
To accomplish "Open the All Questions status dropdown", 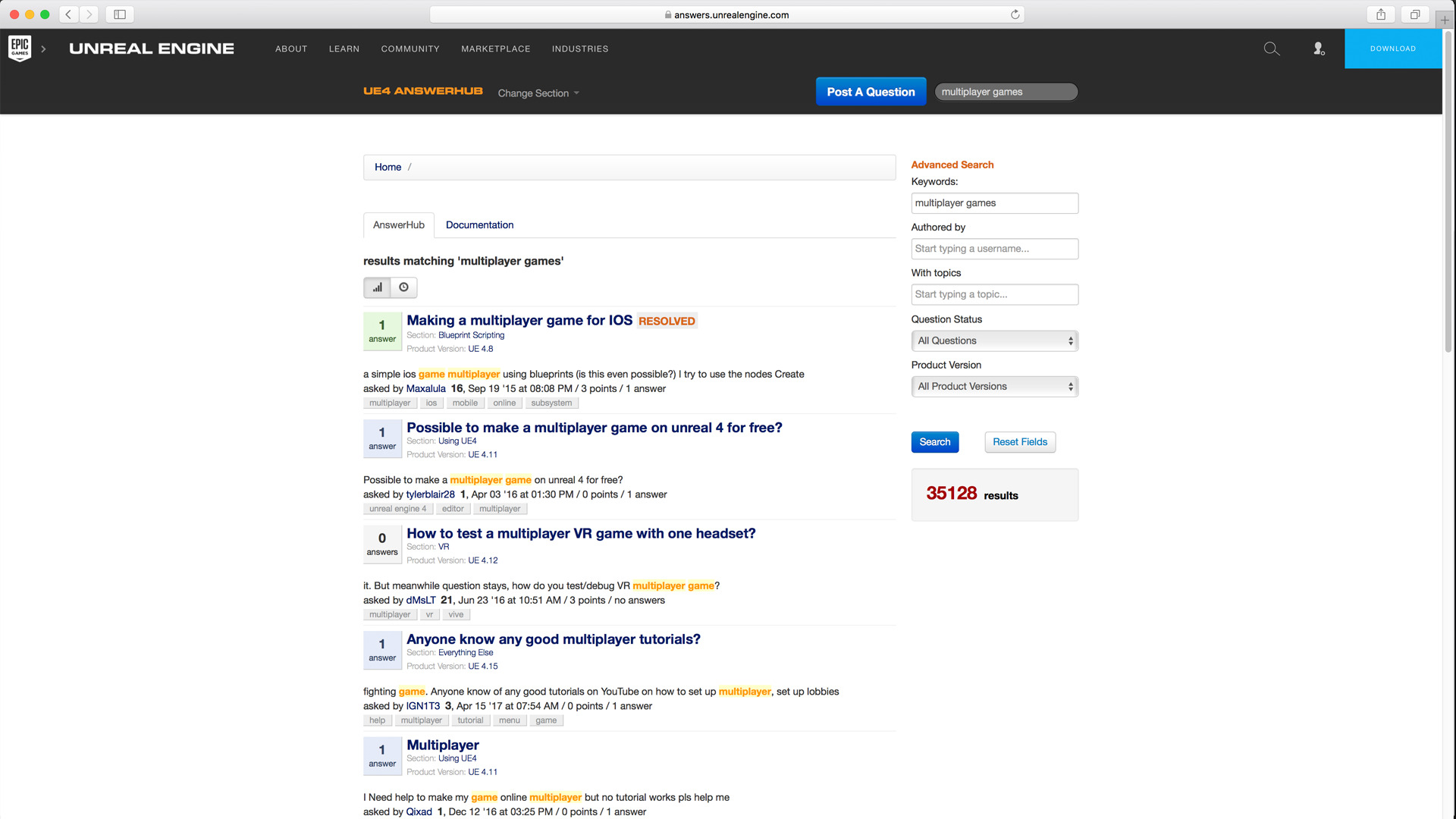I will (x=994, y=340).
